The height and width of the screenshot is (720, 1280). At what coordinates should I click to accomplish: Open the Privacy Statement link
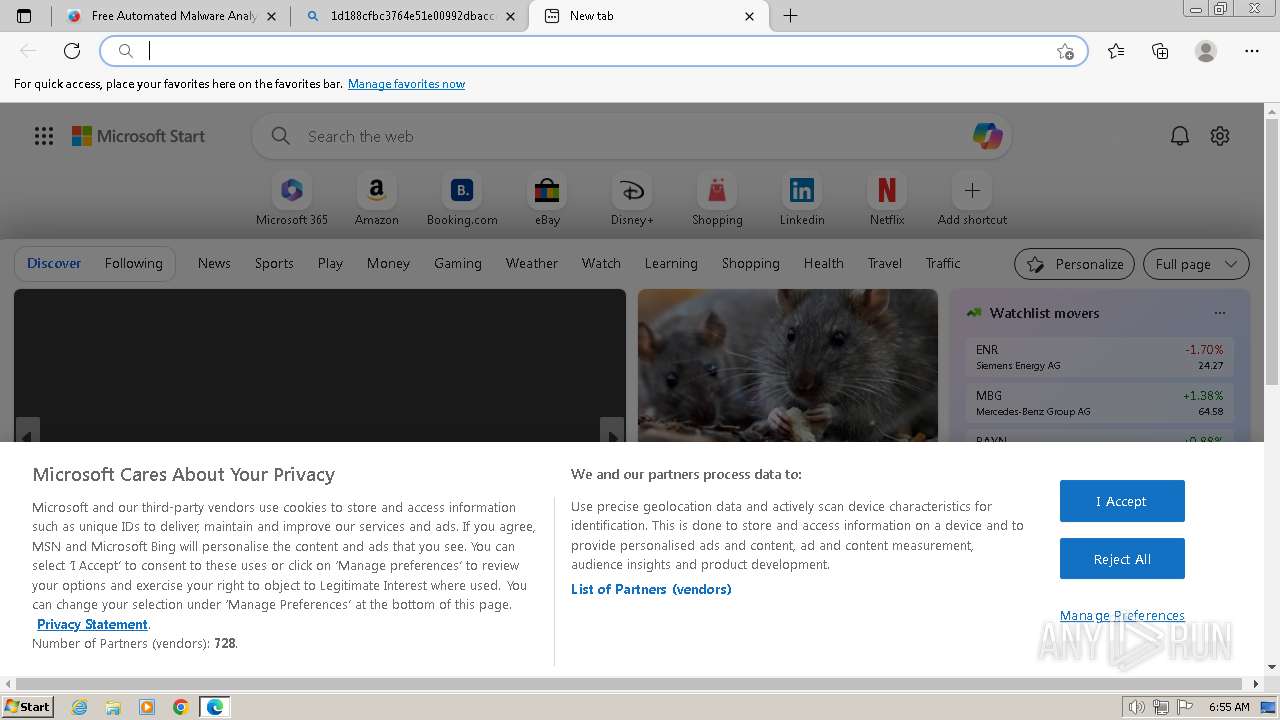coord(92,624)
